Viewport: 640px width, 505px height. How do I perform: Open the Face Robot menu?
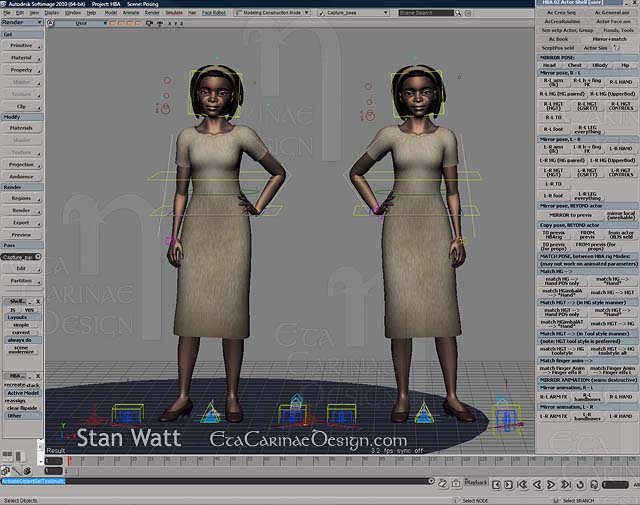pos(213,13)
